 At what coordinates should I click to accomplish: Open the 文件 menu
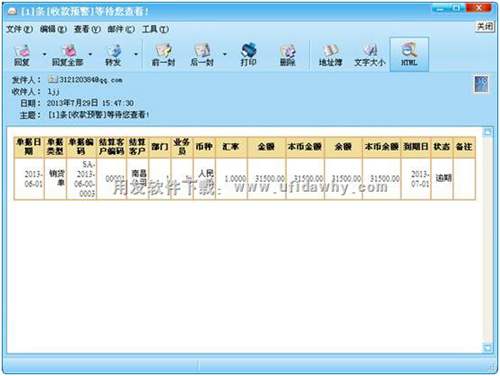click(19, 29)
